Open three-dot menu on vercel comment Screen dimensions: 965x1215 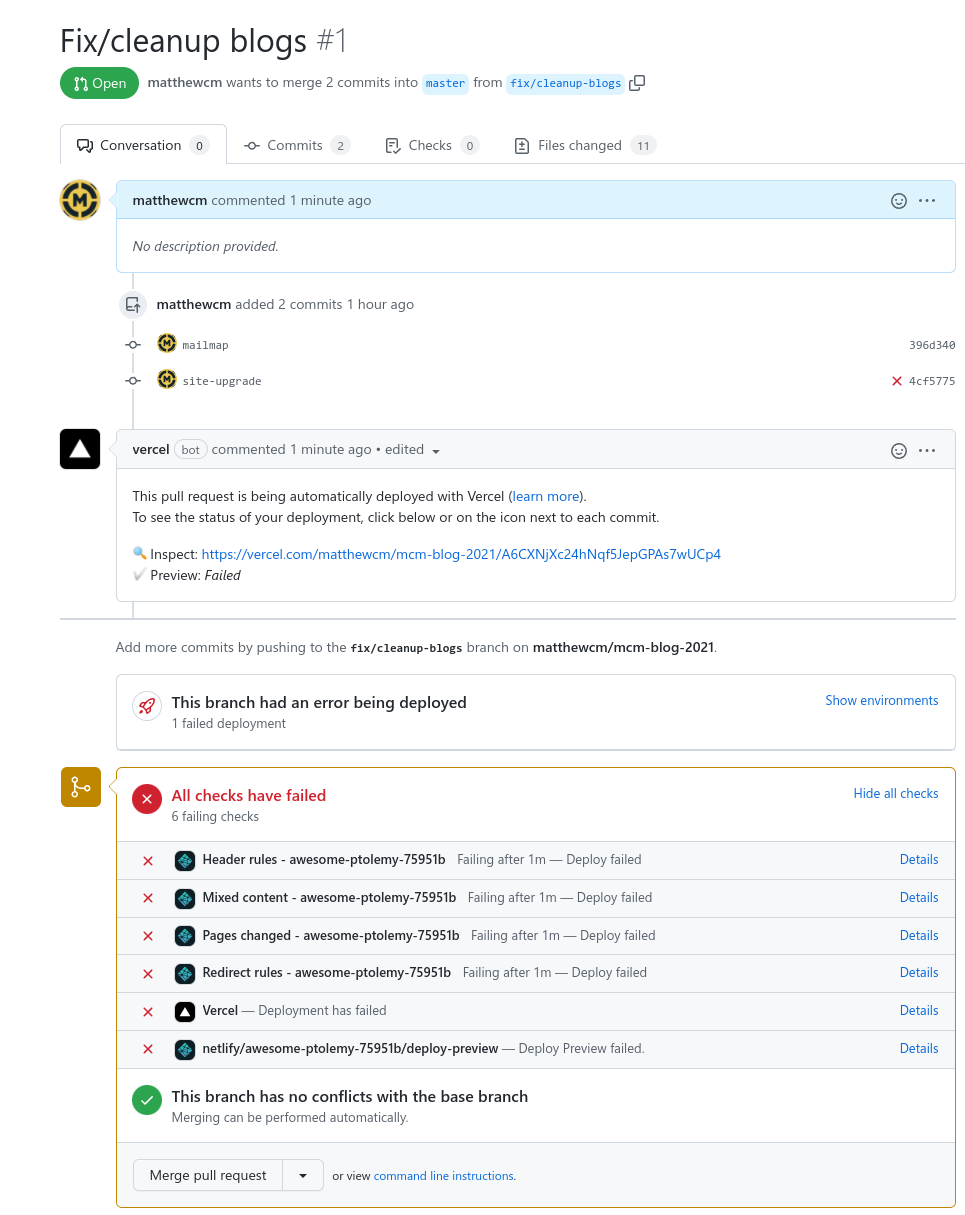point(927,451)
